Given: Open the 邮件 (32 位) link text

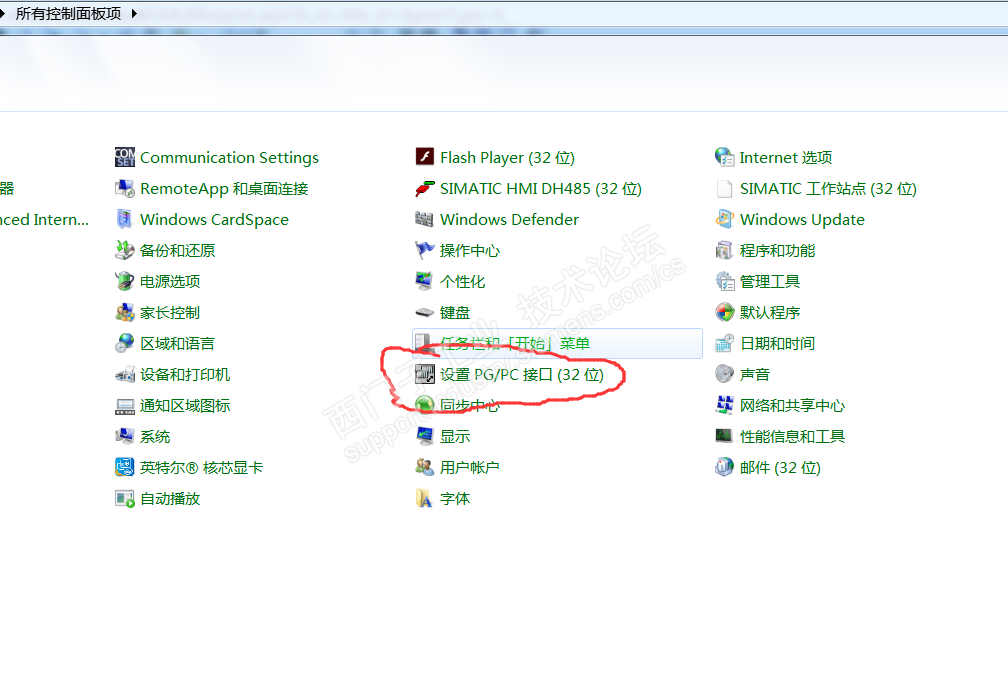Looking at the screenshot, I should [780, 467].
